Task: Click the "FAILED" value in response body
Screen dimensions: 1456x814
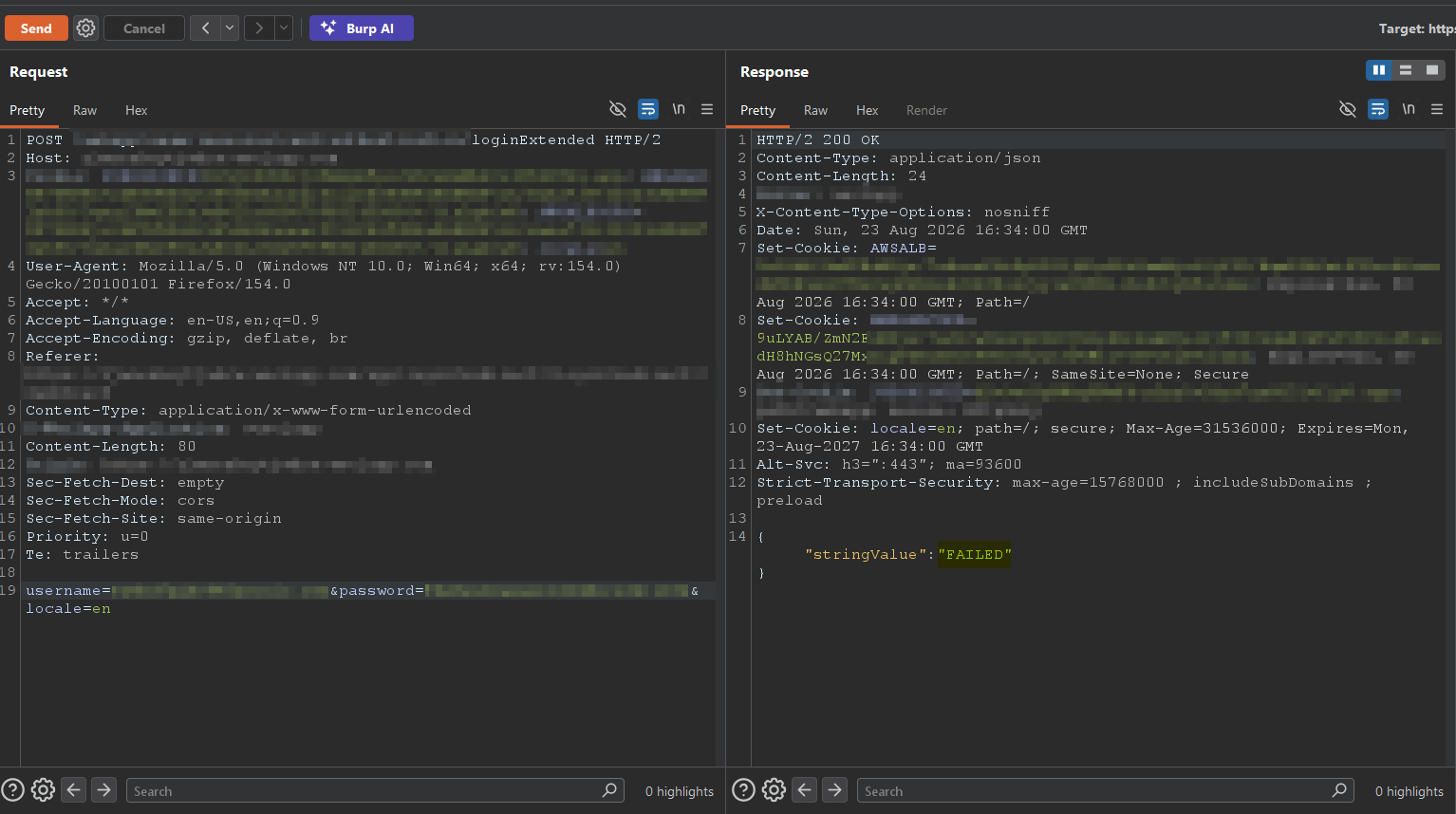Action: tap(975, 555)
